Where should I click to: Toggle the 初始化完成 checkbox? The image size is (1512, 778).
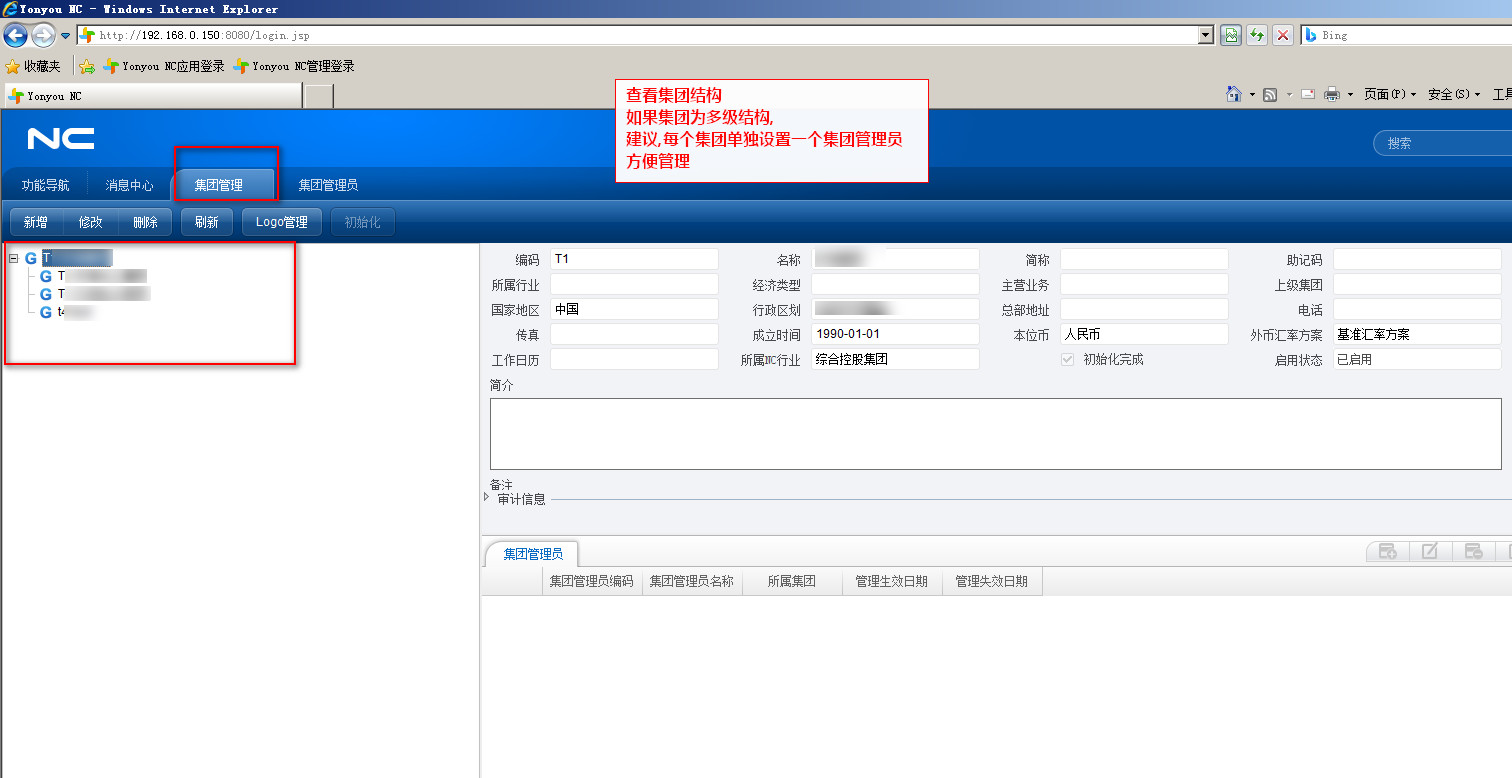[x=1067, y=359]
